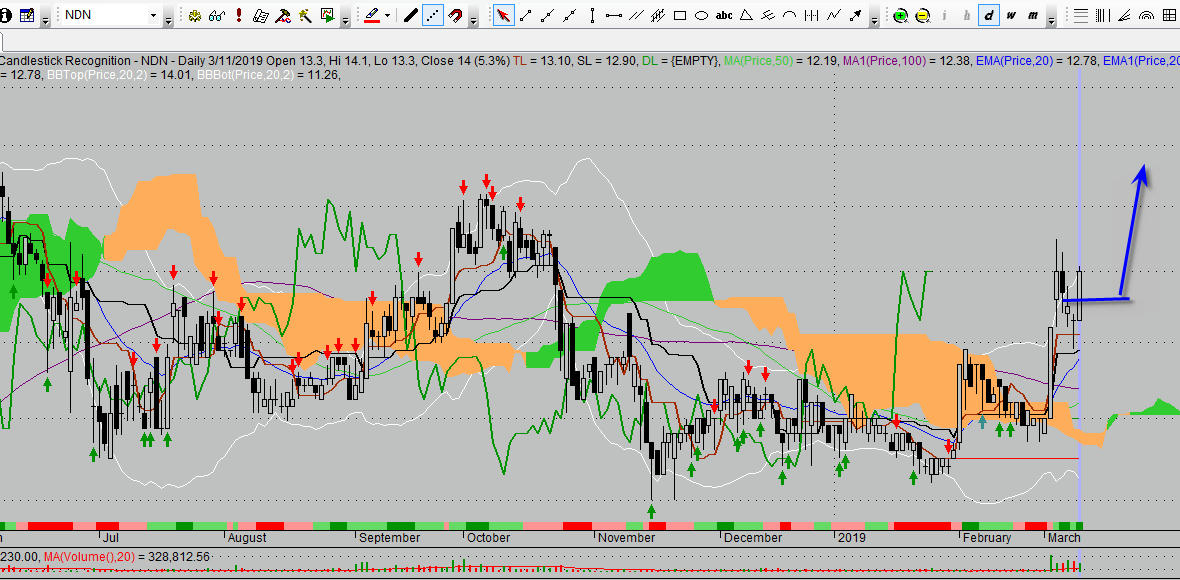Toggle the red magnet snap mode
The width and height of the screenshot is (1180, 580).
coord(456,15)
